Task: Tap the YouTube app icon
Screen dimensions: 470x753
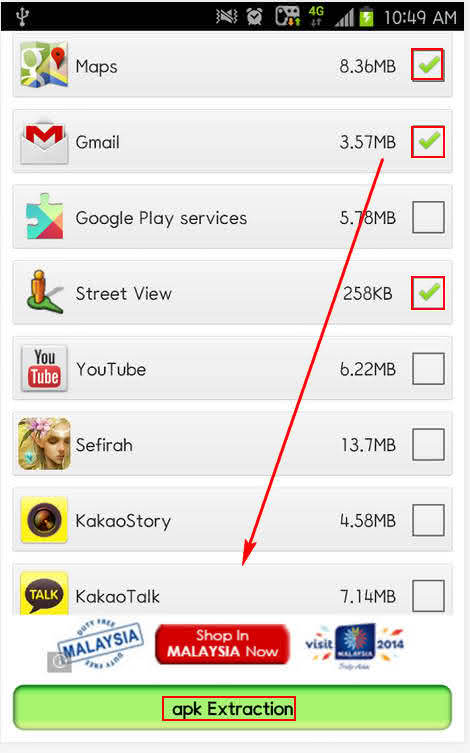Action: (44, 368)
